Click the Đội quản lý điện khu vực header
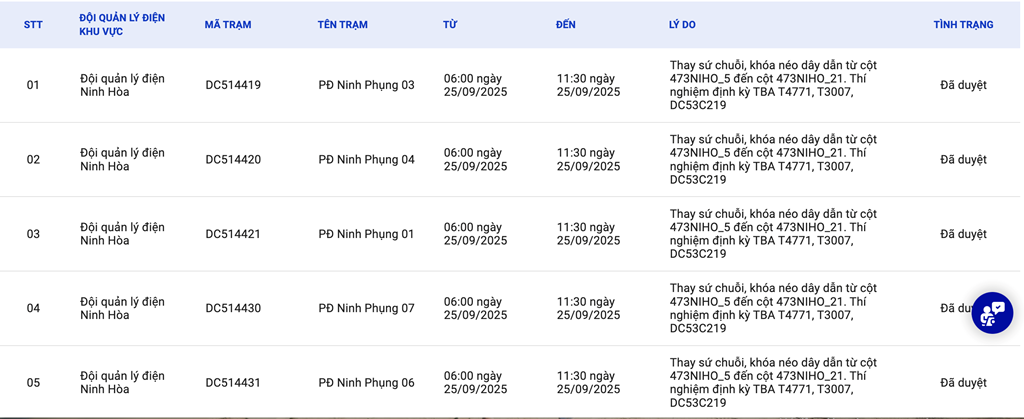The width and height of the screenshot is (1024, 419). click(x=122, y=25)
